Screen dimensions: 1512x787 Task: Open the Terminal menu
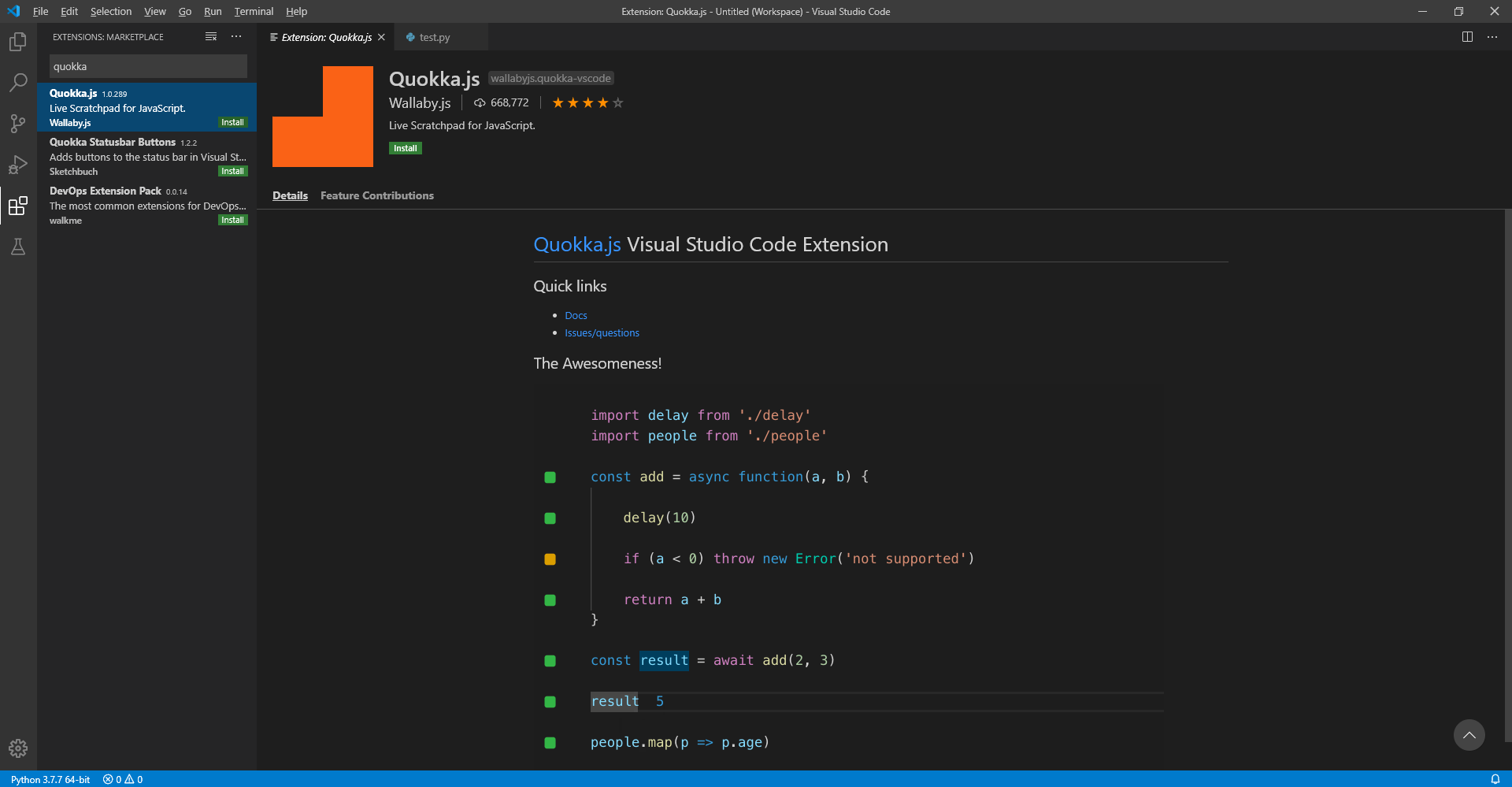(x=254, y=11)
